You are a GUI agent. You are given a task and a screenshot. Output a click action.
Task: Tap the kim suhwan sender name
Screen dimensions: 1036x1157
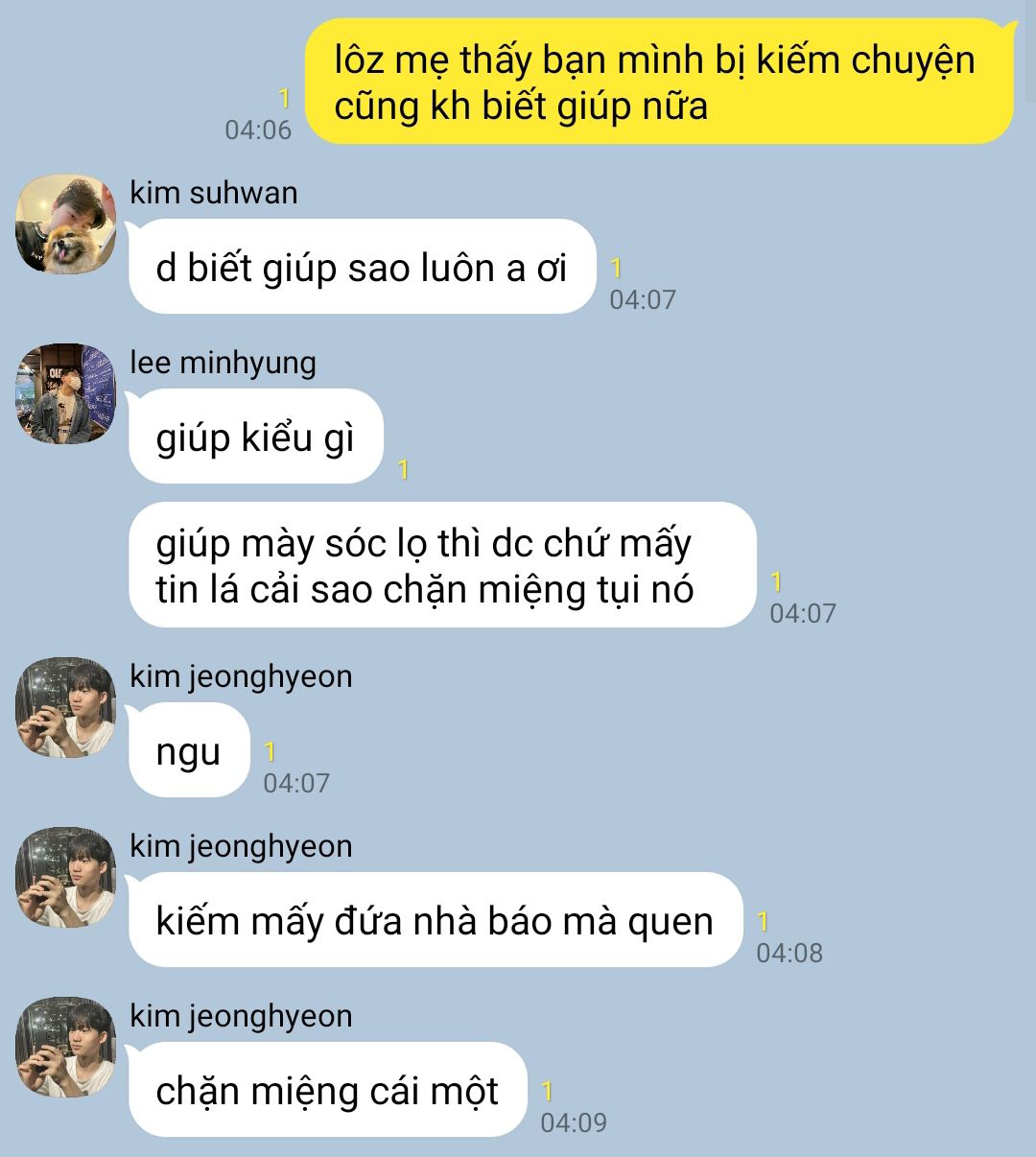(x=214, y=193)
